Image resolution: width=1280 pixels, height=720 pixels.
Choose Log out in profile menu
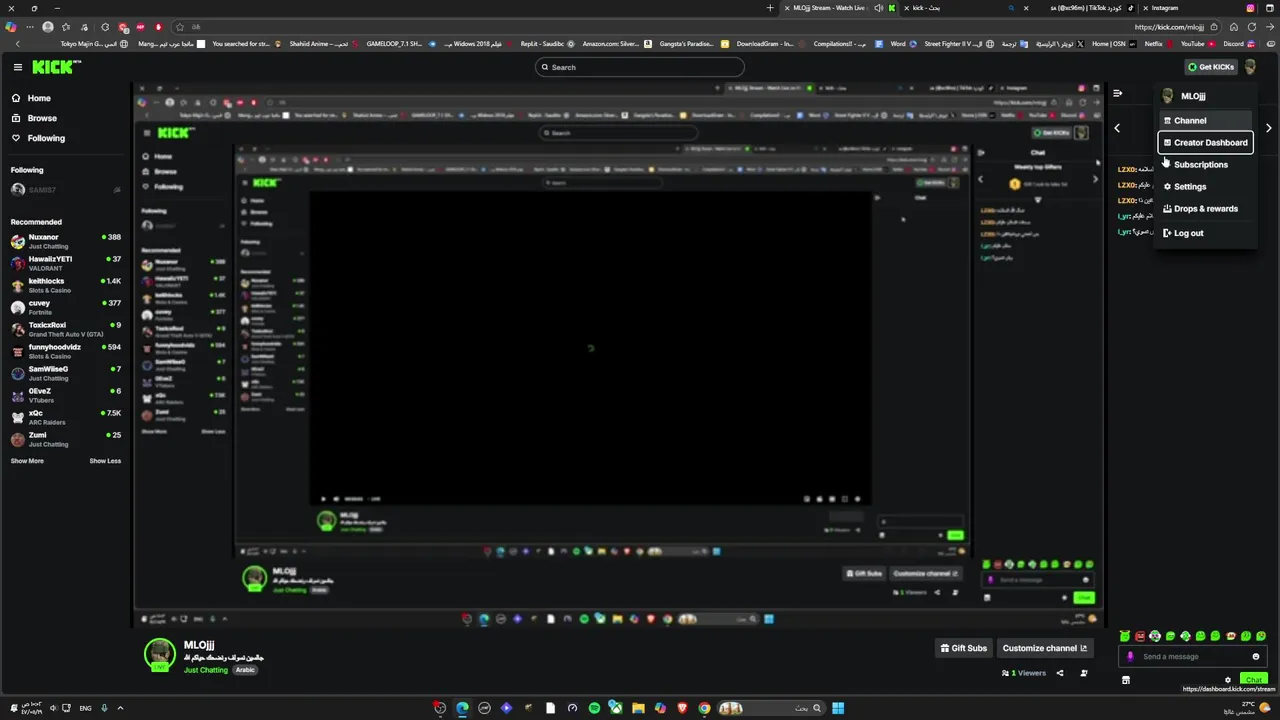point(1206,233)
